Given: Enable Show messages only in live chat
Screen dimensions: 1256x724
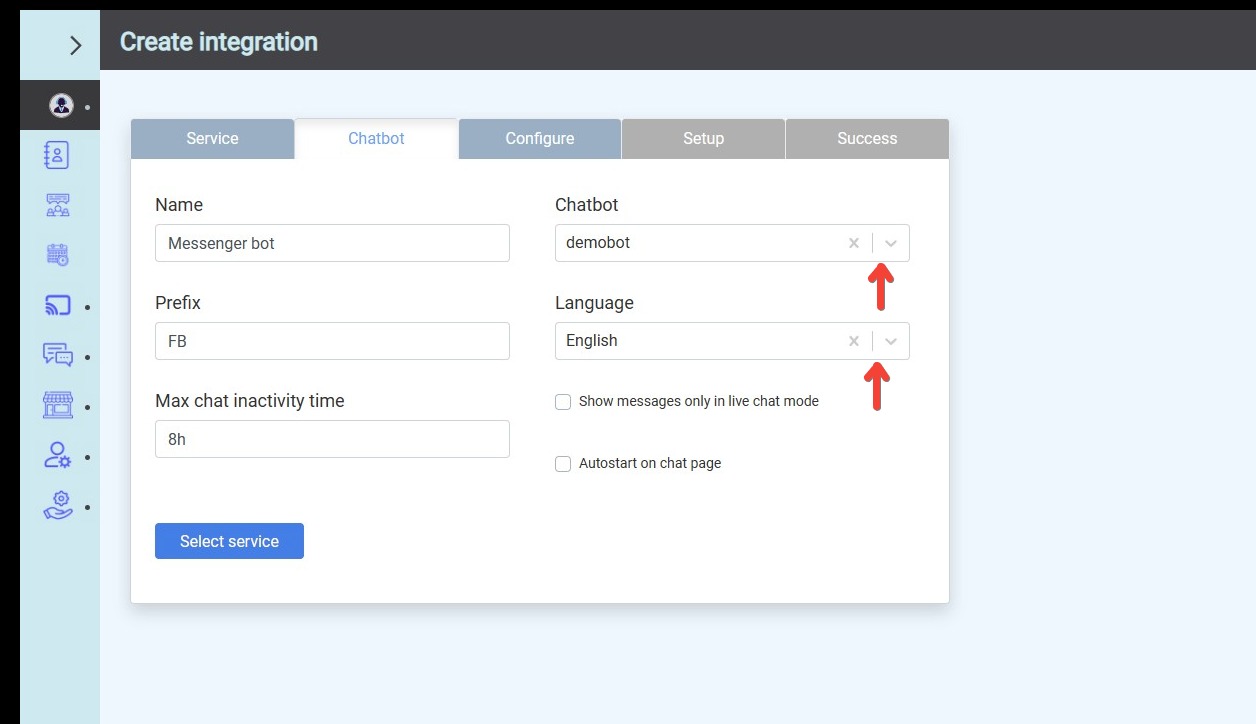Looking at the screenshot, I should 563,402.
